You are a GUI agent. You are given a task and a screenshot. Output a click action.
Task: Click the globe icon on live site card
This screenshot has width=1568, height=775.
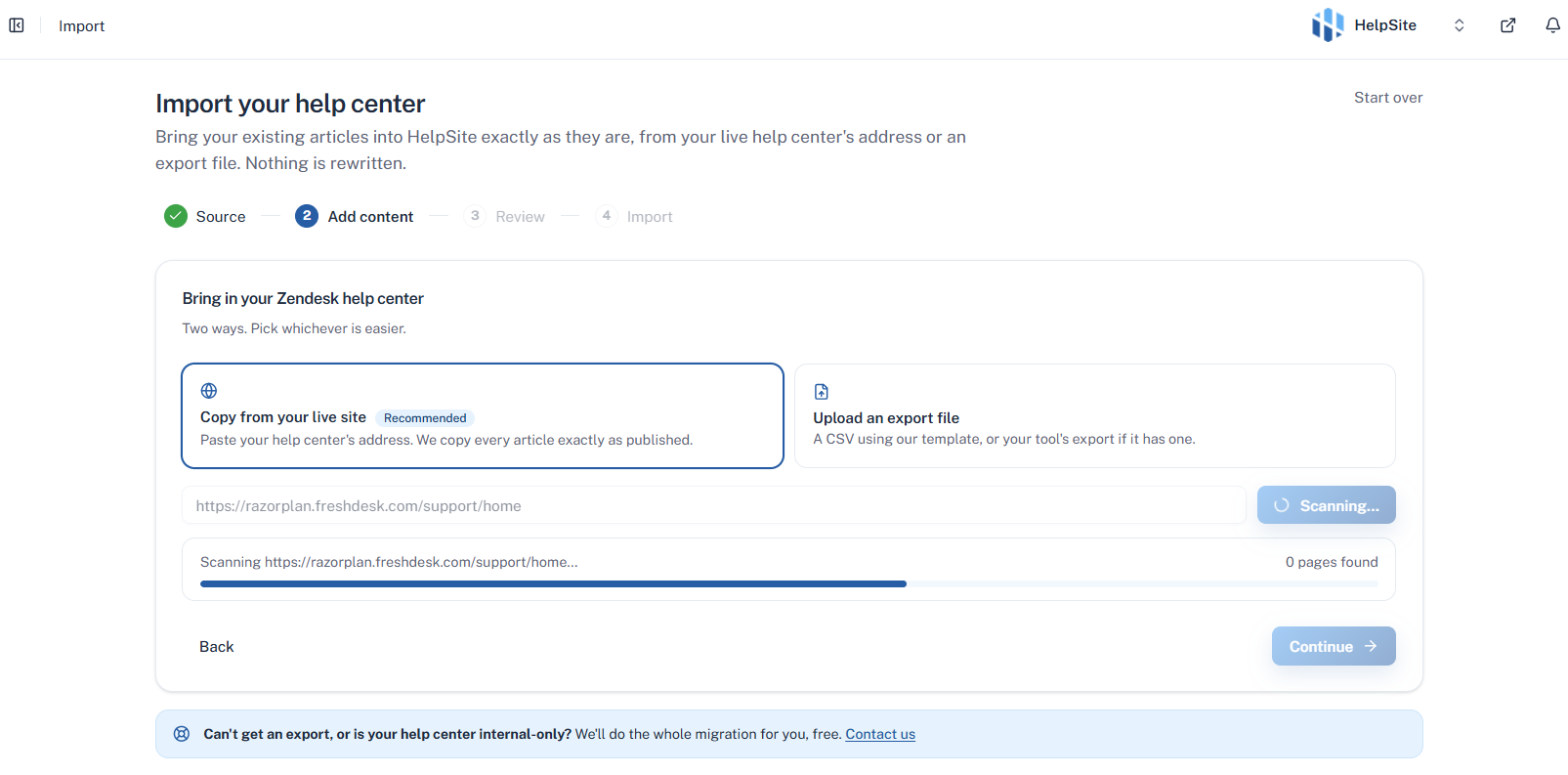tap(209, 391)
